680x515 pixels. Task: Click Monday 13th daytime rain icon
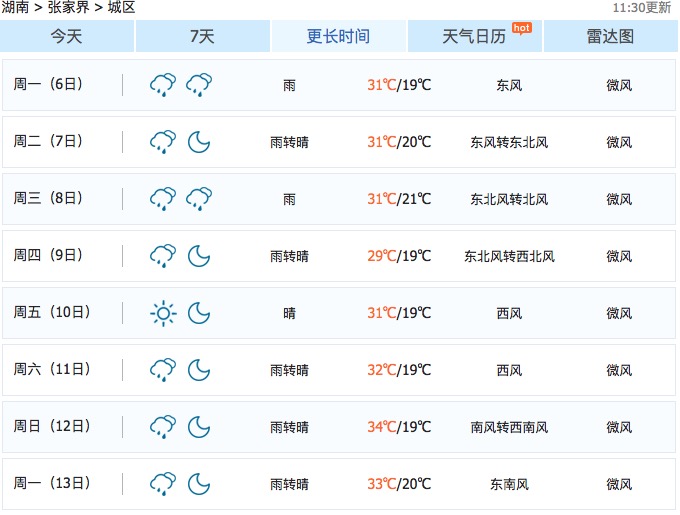[x=163, y=484]
